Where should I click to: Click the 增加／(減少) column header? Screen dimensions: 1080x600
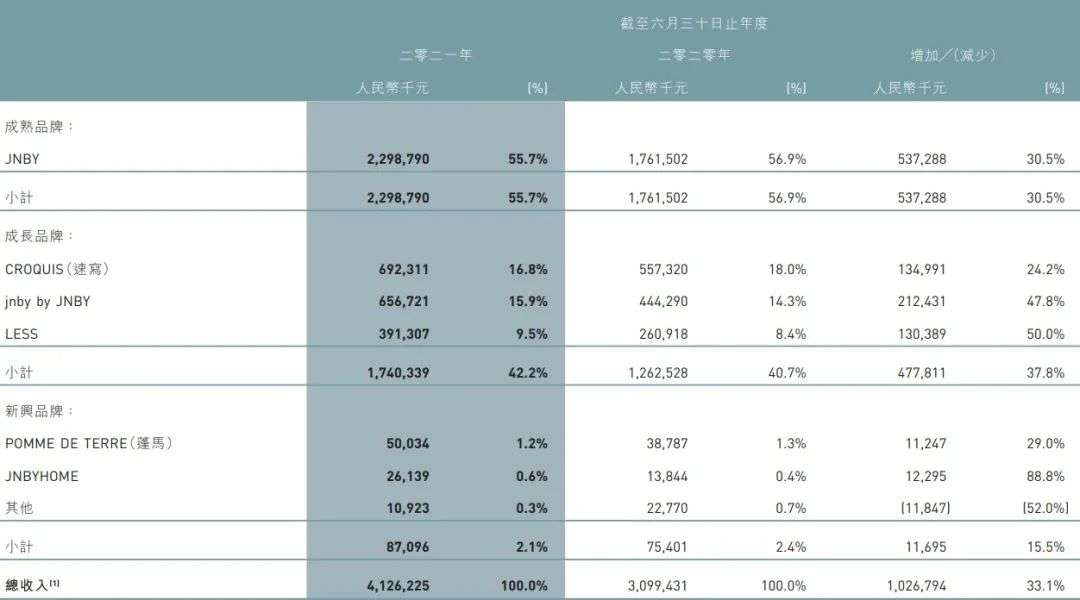(x=952, y=55)
